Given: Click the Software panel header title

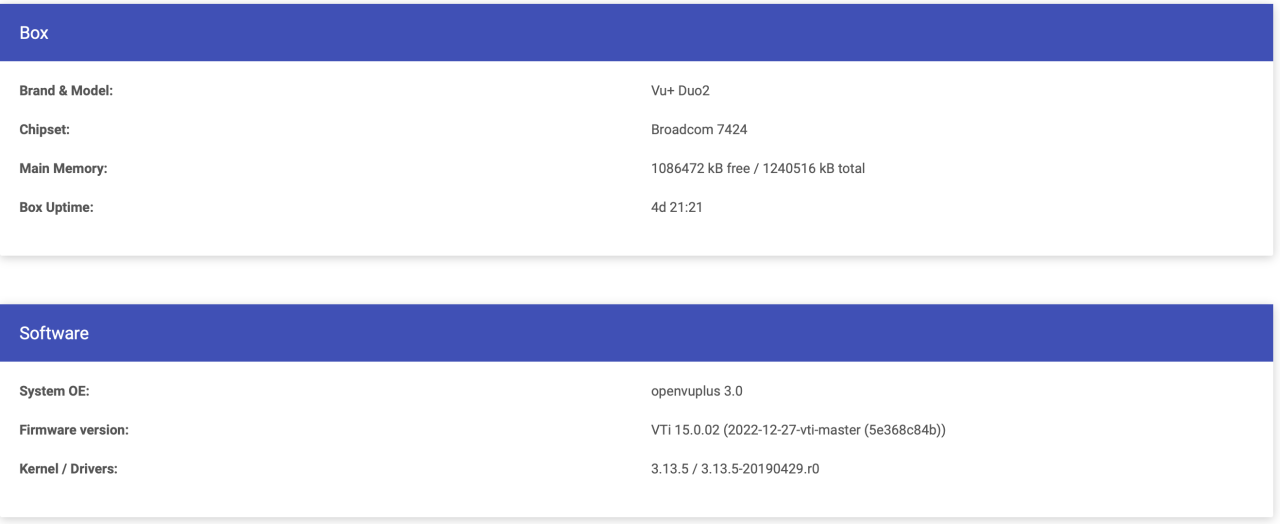Looking at the screenshot, I should (x=54, y=333).
